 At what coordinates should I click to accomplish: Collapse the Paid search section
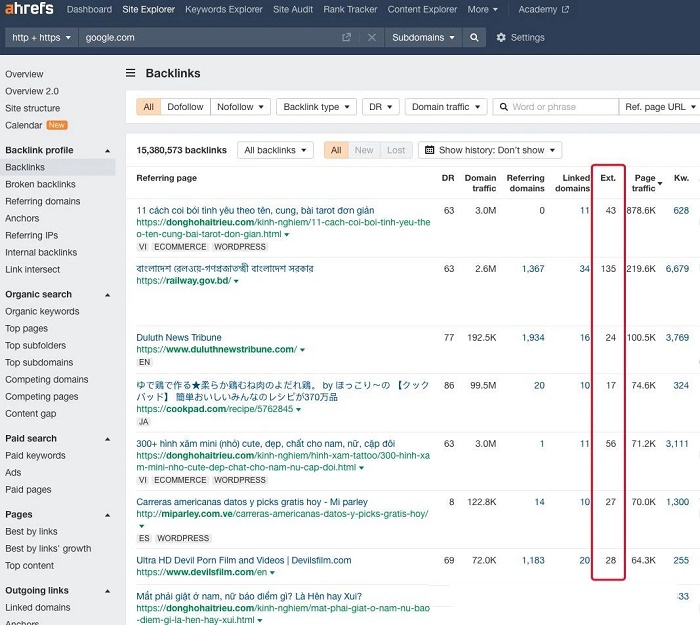[107, 439]
